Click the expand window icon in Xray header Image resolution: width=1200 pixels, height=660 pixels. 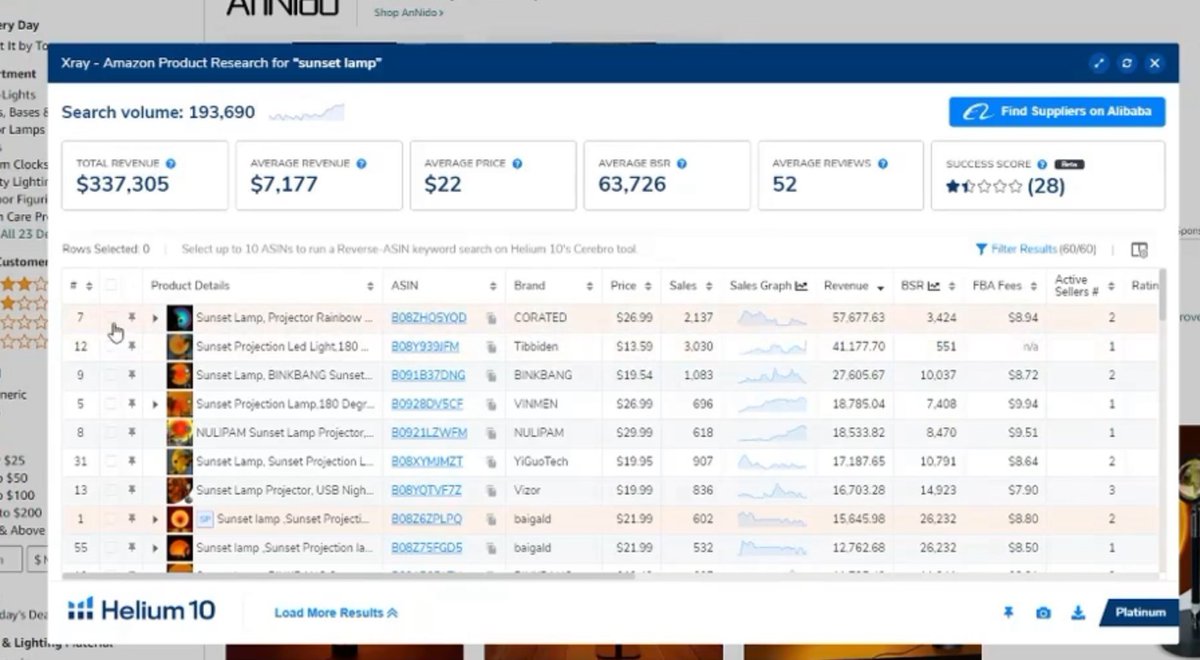tap(1099, 63)
